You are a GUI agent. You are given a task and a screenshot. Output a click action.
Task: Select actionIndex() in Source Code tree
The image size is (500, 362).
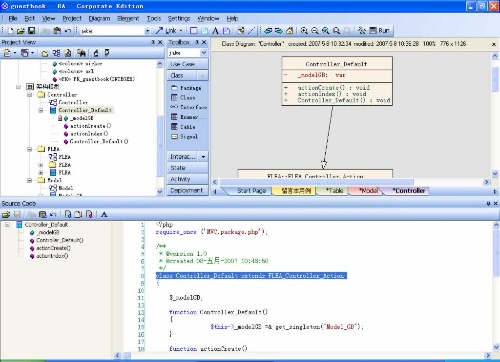tap(52, 256)
